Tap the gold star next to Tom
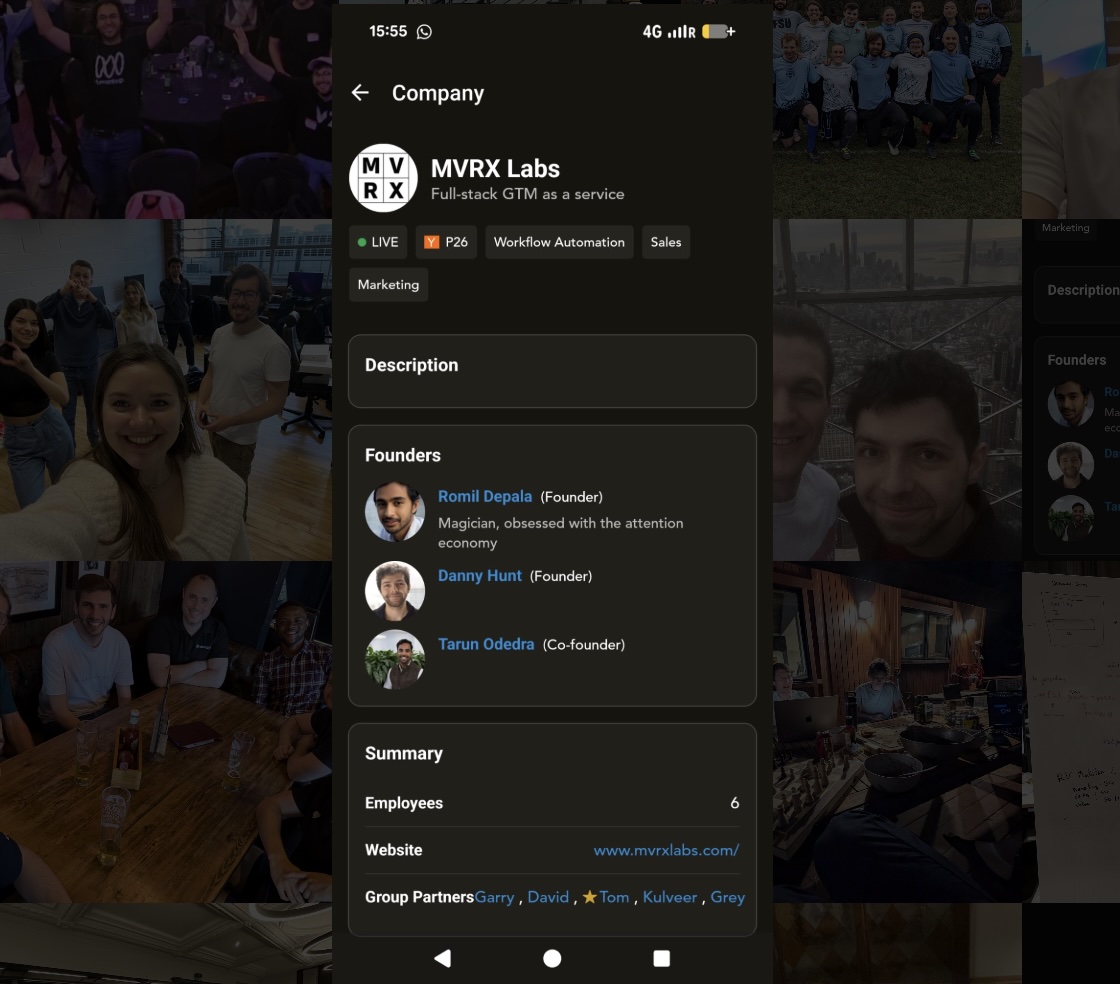The width and height of the screenshot is (1120, 984). coord(589,897)
